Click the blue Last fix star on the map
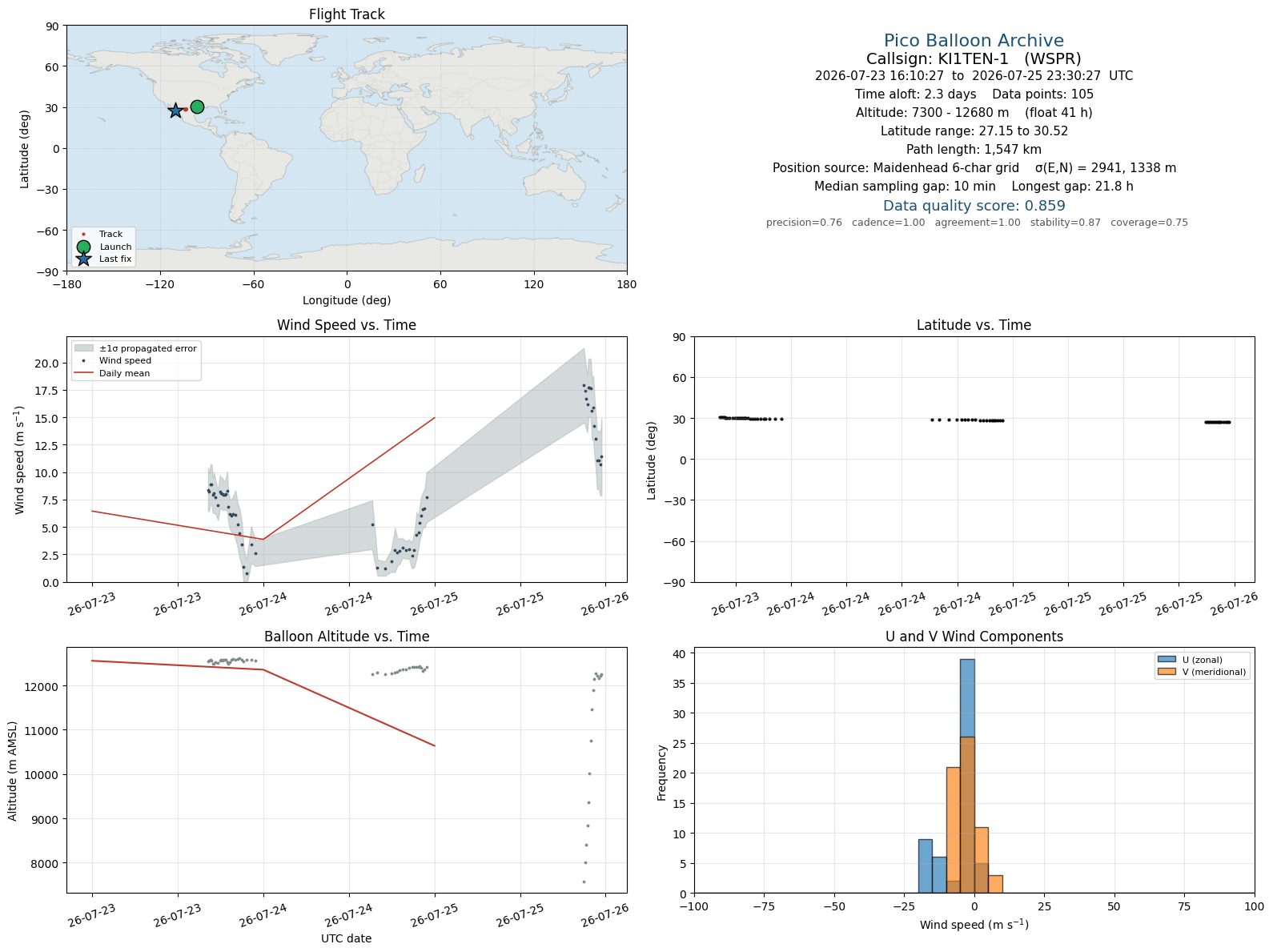Viewport: 1273px width, 952px height. [175, 110]
